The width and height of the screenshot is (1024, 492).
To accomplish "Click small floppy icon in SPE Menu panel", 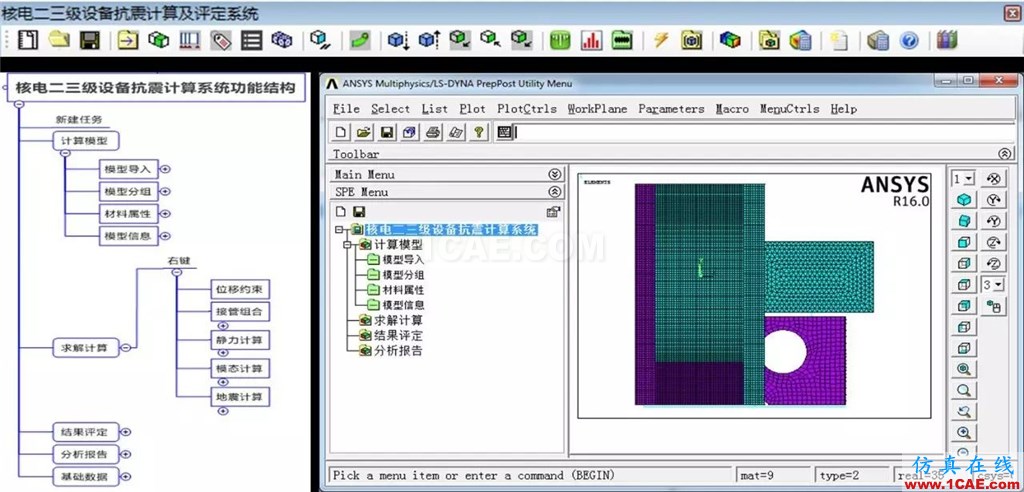I will point(359,212).
